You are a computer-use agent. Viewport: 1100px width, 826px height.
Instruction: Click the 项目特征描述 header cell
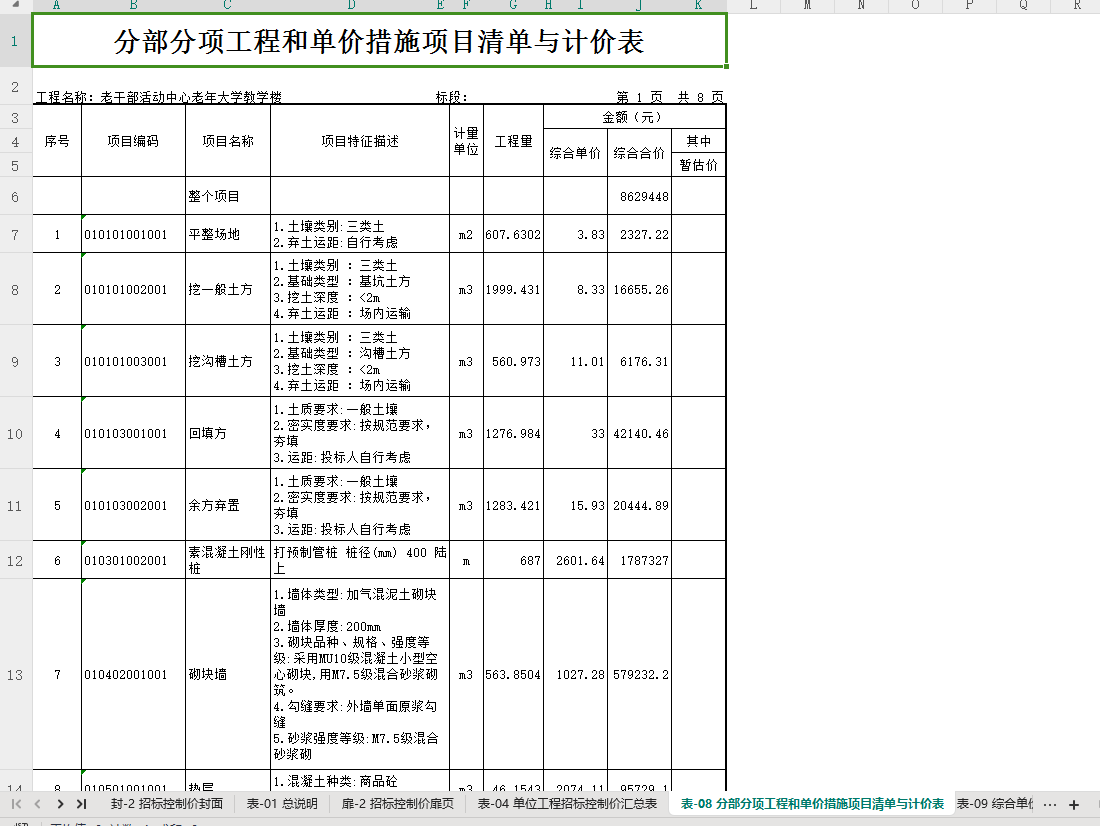pos(360,141)
